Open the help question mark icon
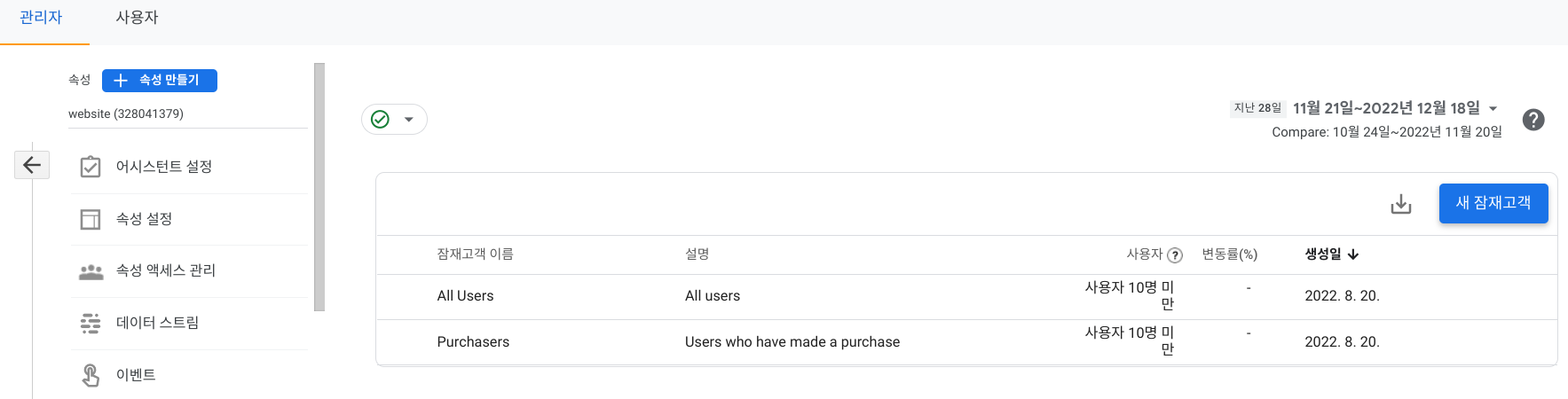This screenshot has width=1568, height=399. 1533,120
